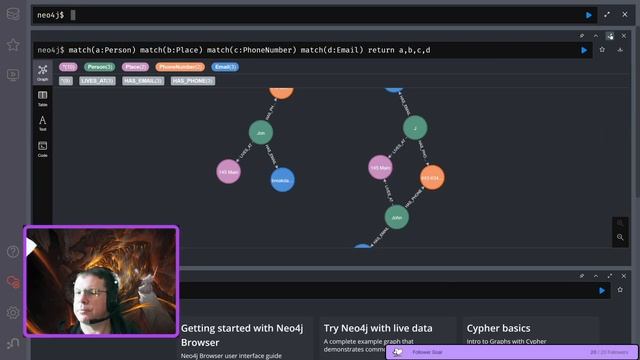Re-run the match query with its play button
This screenshot has height=360, width=640.
[x=584, y=50]
